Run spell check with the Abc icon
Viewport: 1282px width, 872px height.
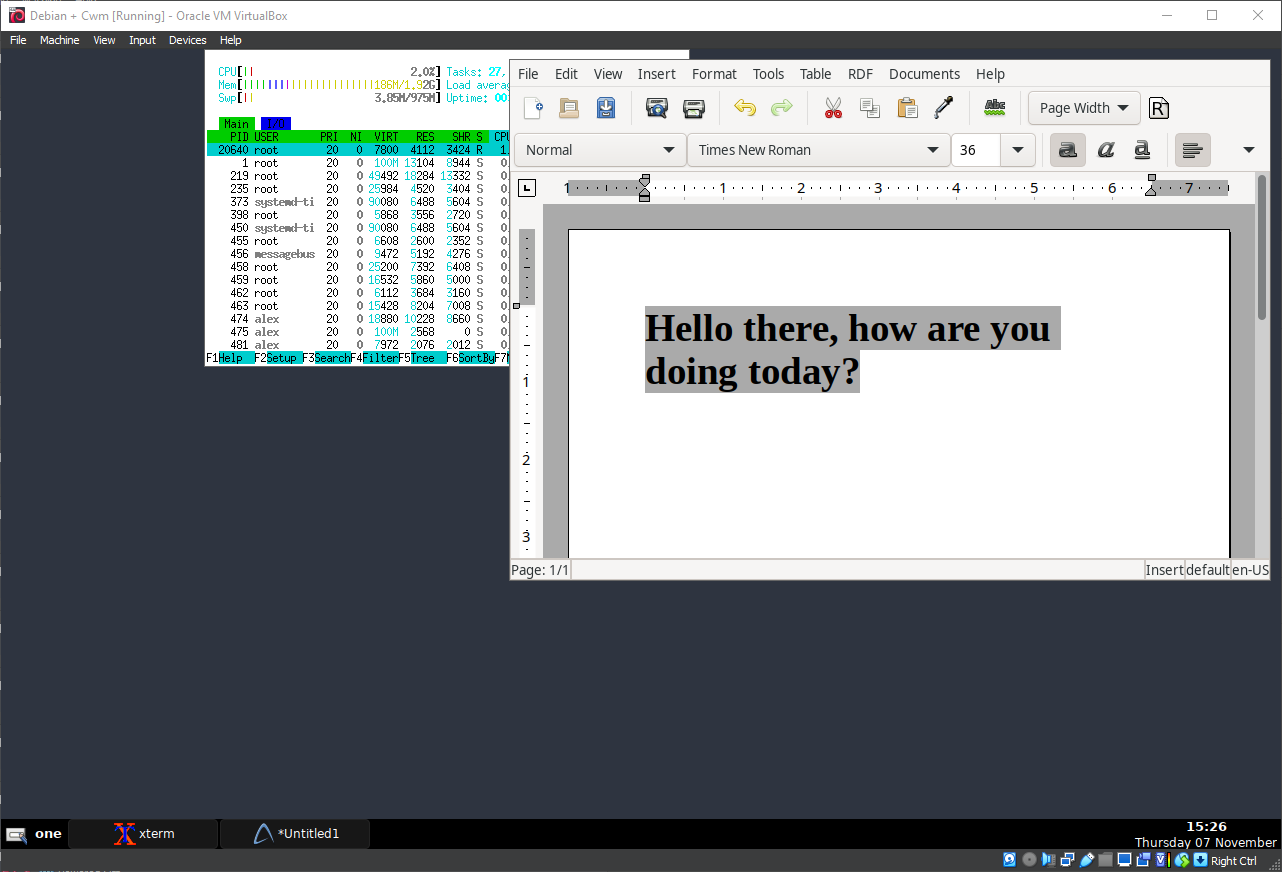[994, 108]
